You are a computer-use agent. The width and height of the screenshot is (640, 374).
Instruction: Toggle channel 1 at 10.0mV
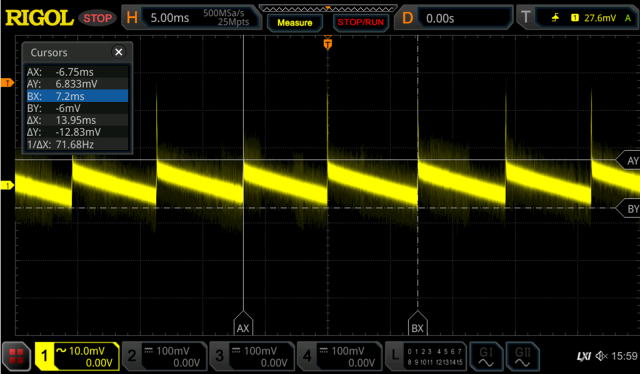(77, 356)
